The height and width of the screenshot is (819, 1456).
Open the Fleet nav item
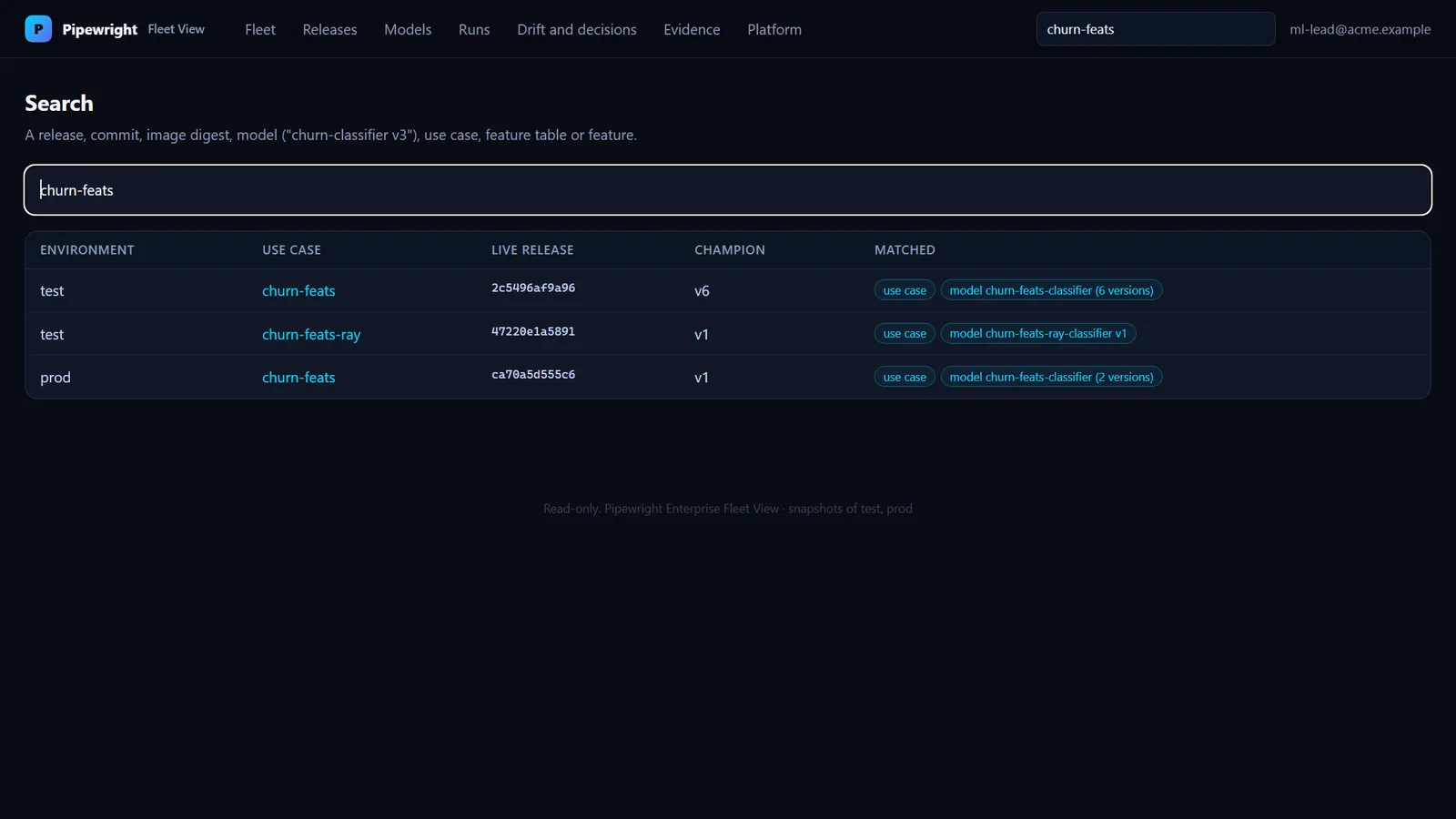pos(260,29)
